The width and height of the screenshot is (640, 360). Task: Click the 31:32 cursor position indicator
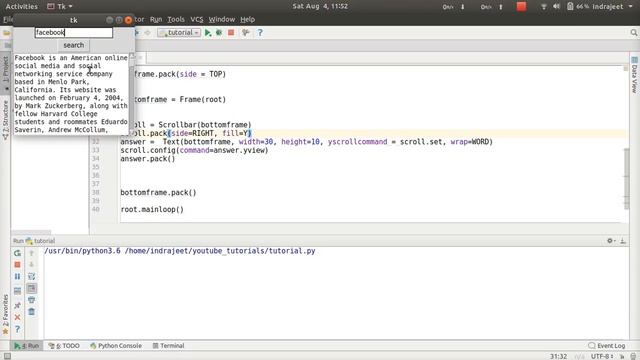[558, 356]
